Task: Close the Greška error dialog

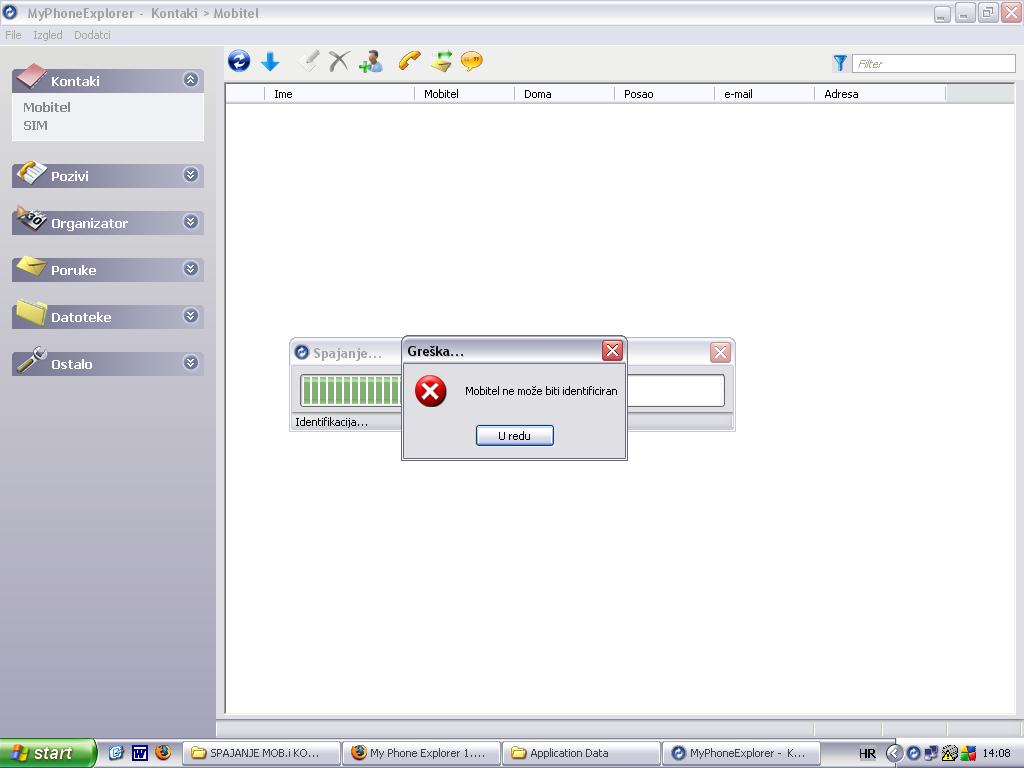Action: point(612,351)
